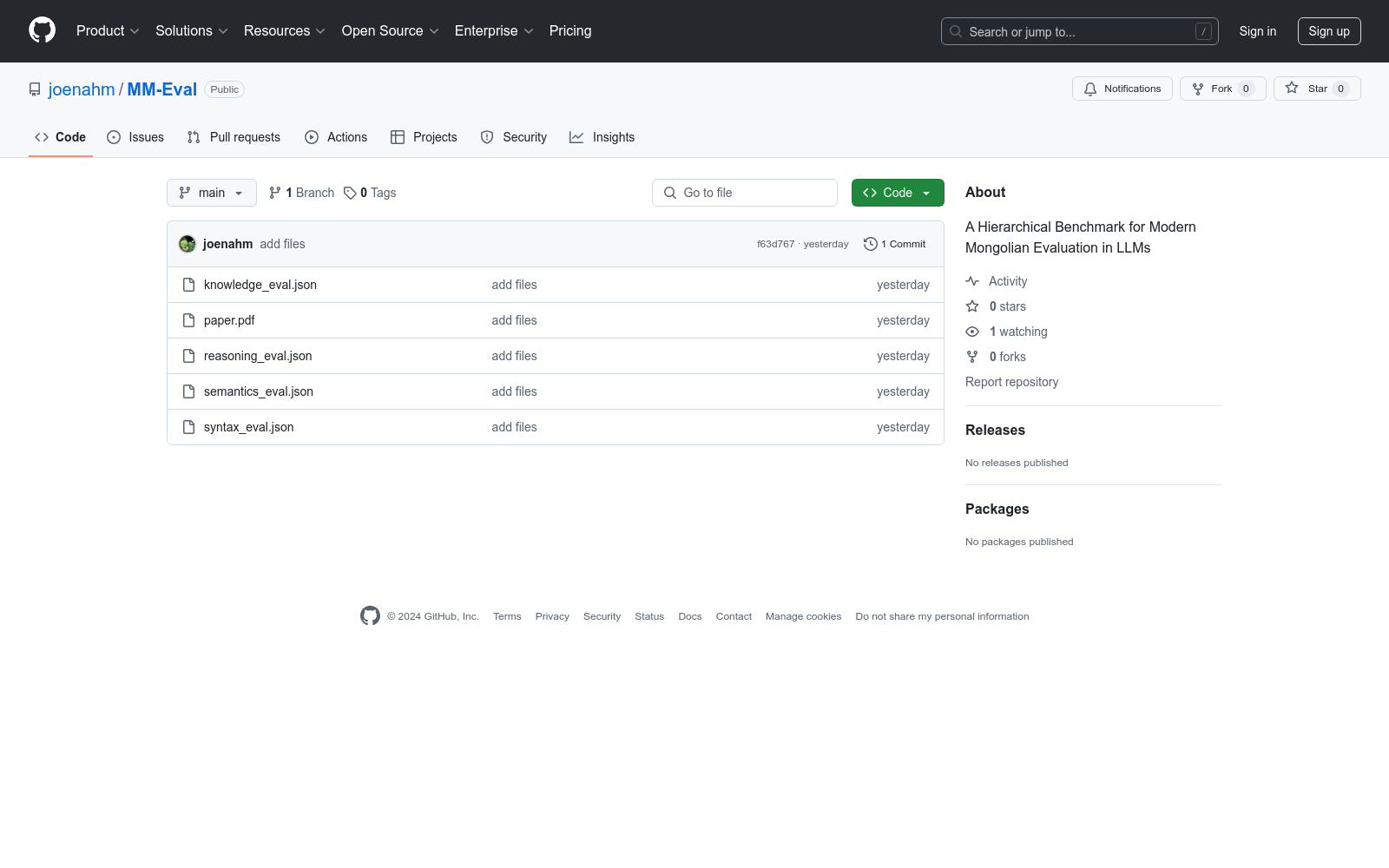This screenshot has height=868, width=1389.
Task: Fork the MM-Eval repository
Action: 1223,89
